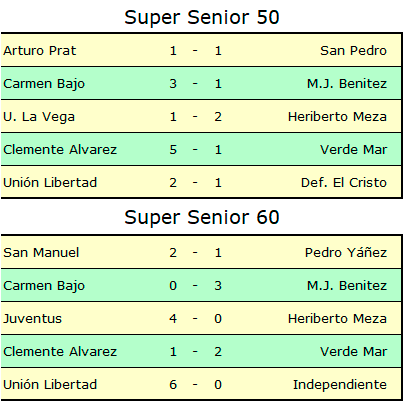Select Arturo Prat team name
Viewport: 403px width, 401px height.
pos(40,51)
